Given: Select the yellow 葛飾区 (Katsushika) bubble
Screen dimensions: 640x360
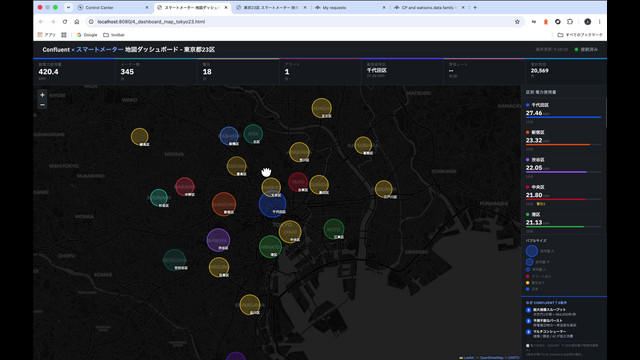Looking at the screenshot, I should coord(363,145).
